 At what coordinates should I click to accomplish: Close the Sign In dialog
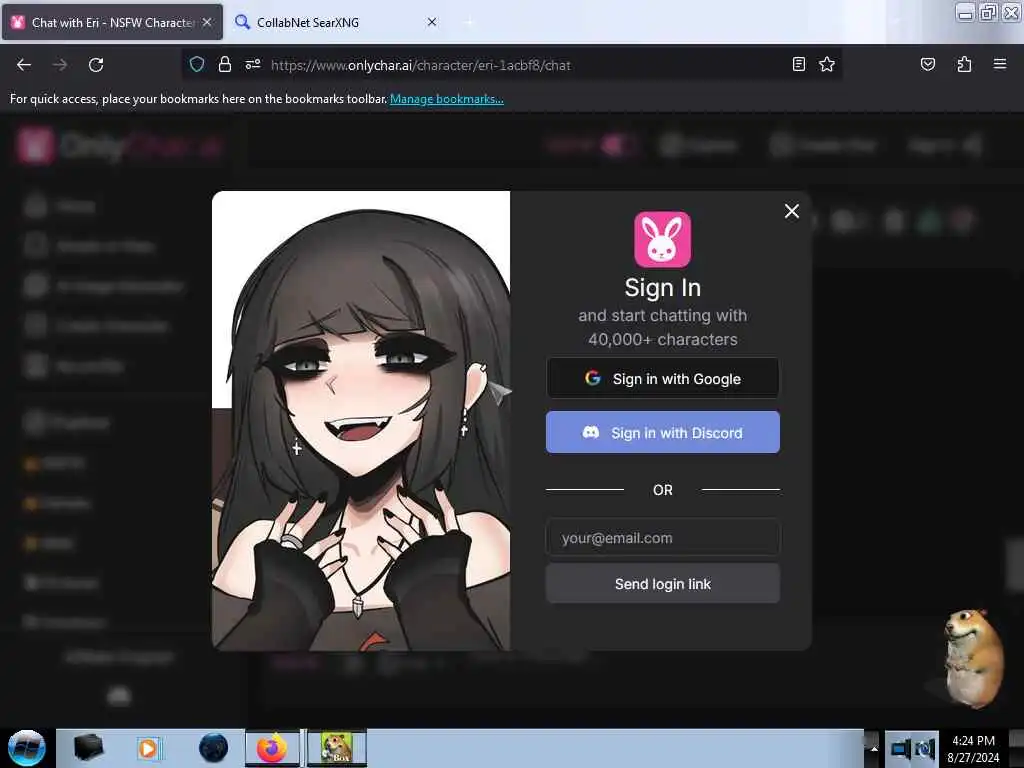point(792,211)
